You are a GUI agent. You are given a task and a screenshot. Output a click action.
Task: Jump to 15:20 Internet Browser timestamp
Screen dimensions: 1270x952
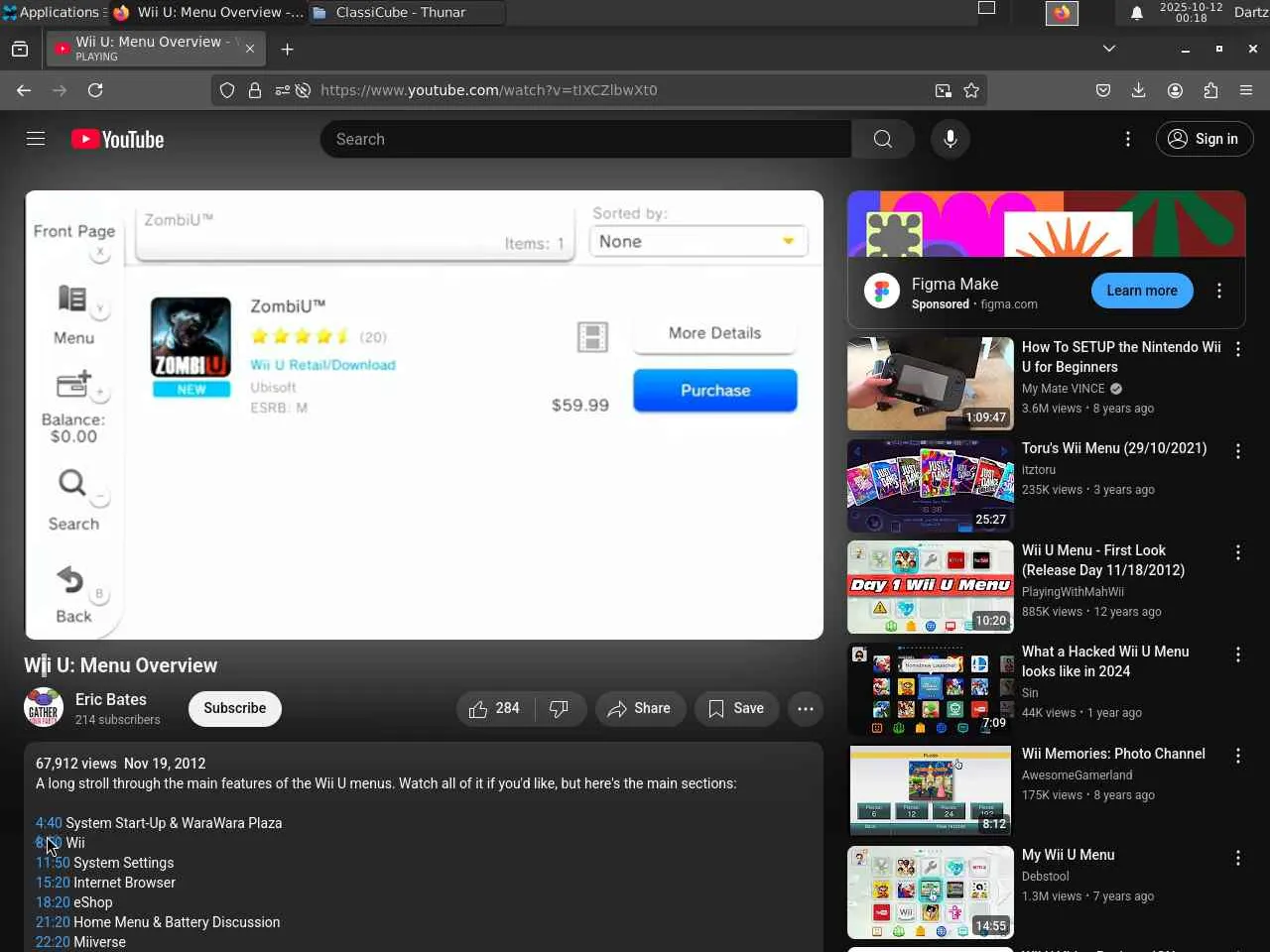tap(53, 883)
